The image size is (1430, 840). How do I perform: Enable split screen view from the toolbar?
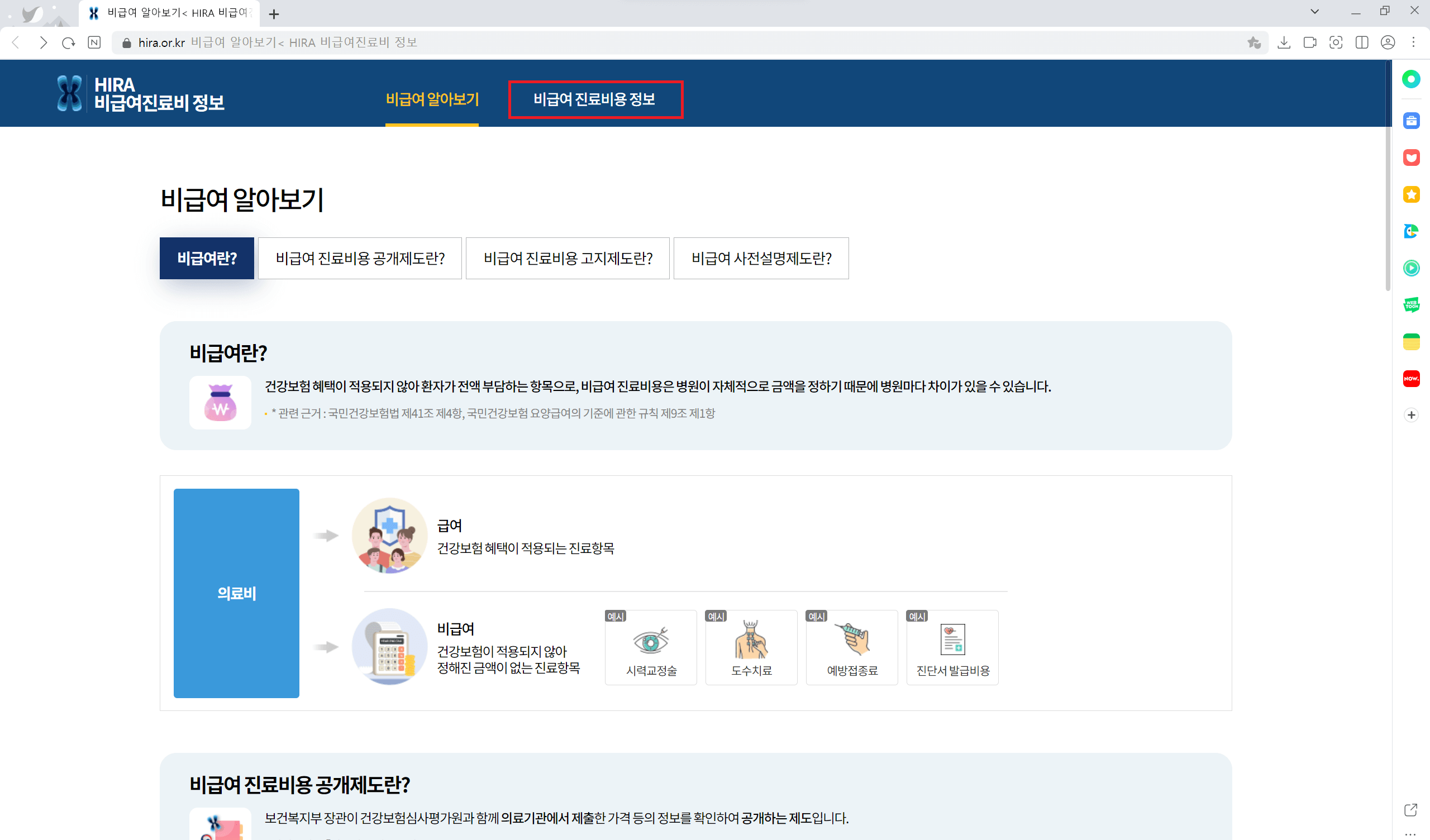(1362, 42)
